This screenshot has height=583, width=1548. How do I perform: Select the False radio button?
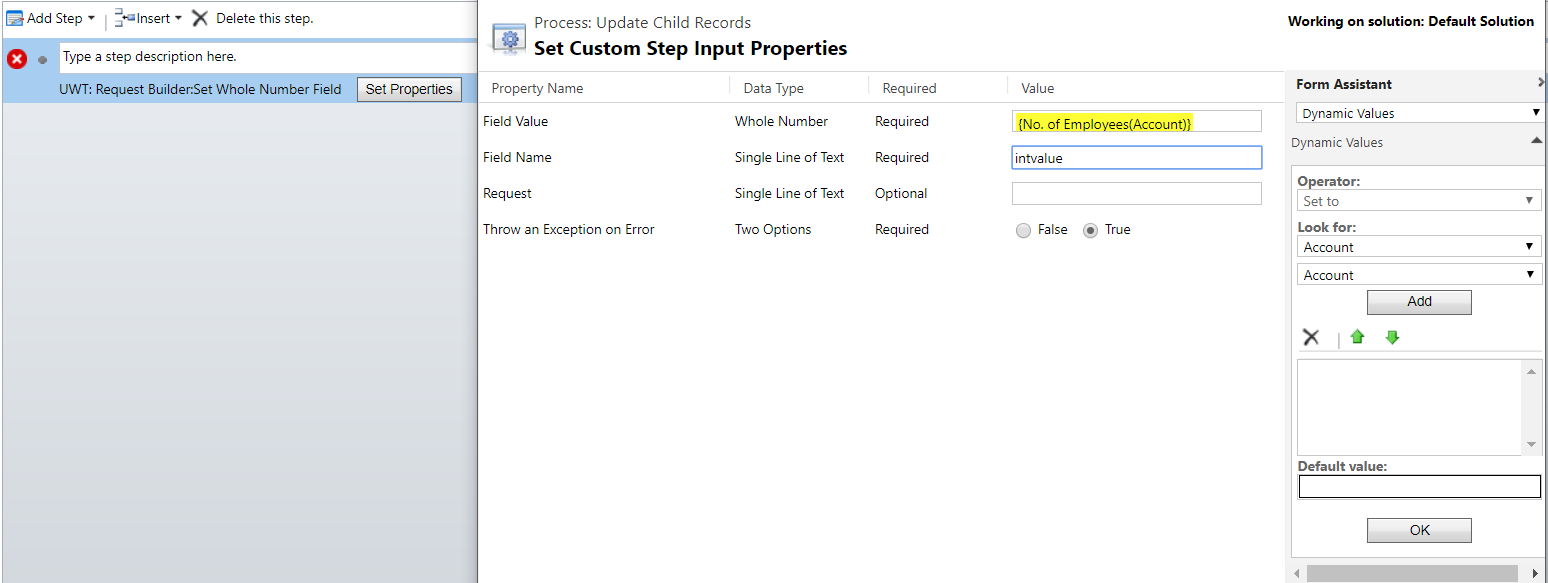pyautogui.click(x=1023, y=230)
